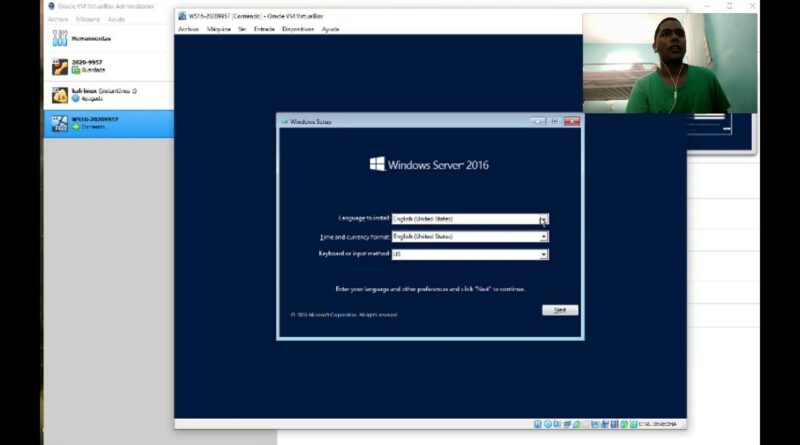
Task: Select the 2020-9957 virtual machine icon
Action: [x=60, y=67]
